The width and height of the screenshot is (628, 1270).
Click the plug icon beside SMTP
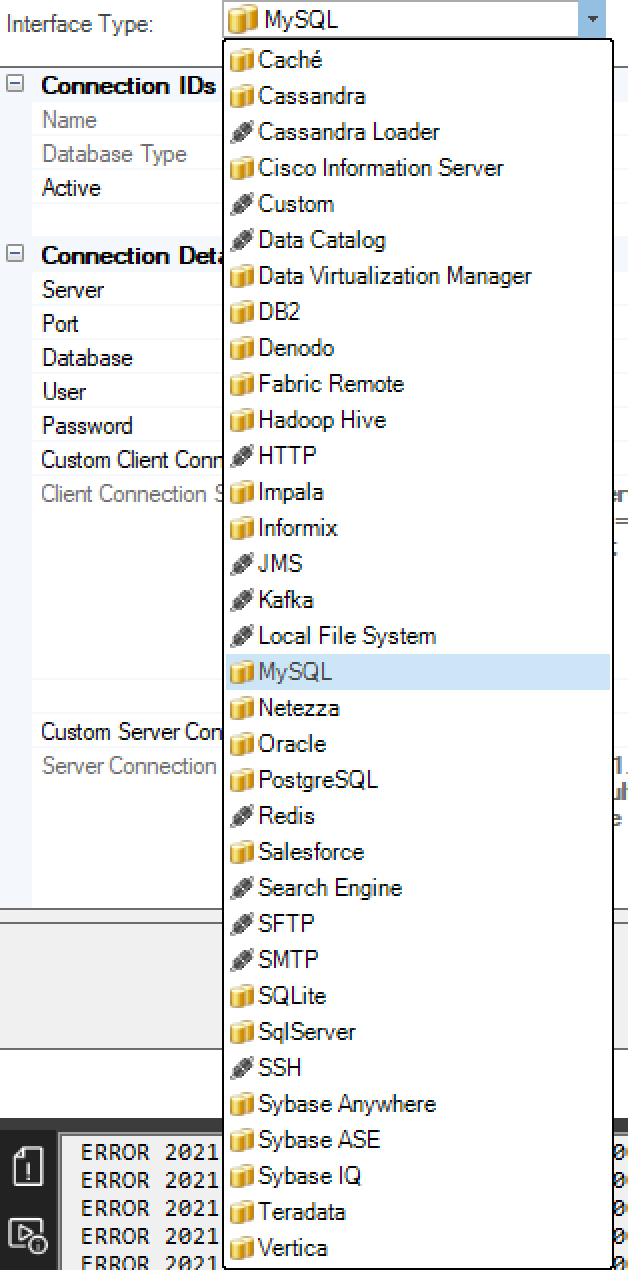(242, 960)
